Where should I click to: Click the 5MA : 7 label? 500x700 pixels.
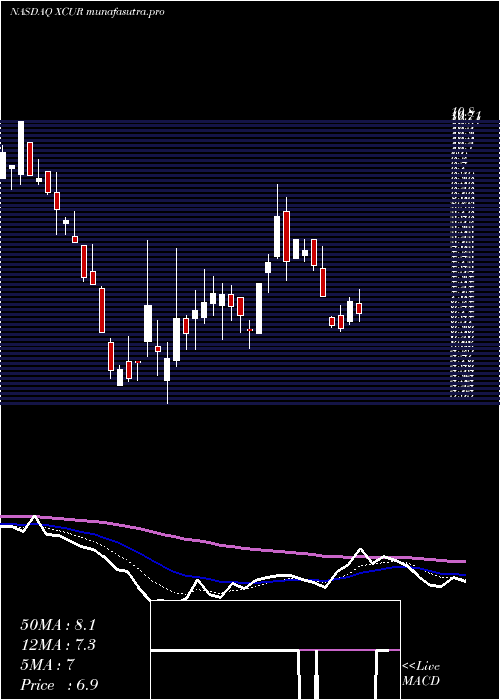pos(47,665)
